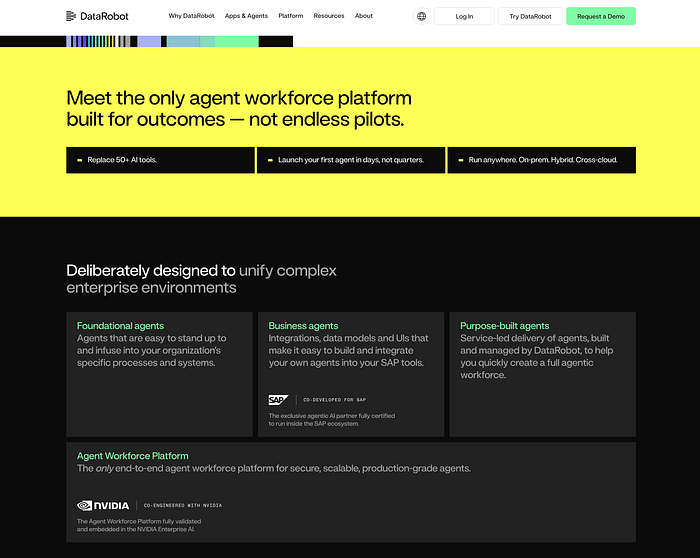Click the NVIDIA logo
Viewport: 700px width, 558px height.
(103, 505)
